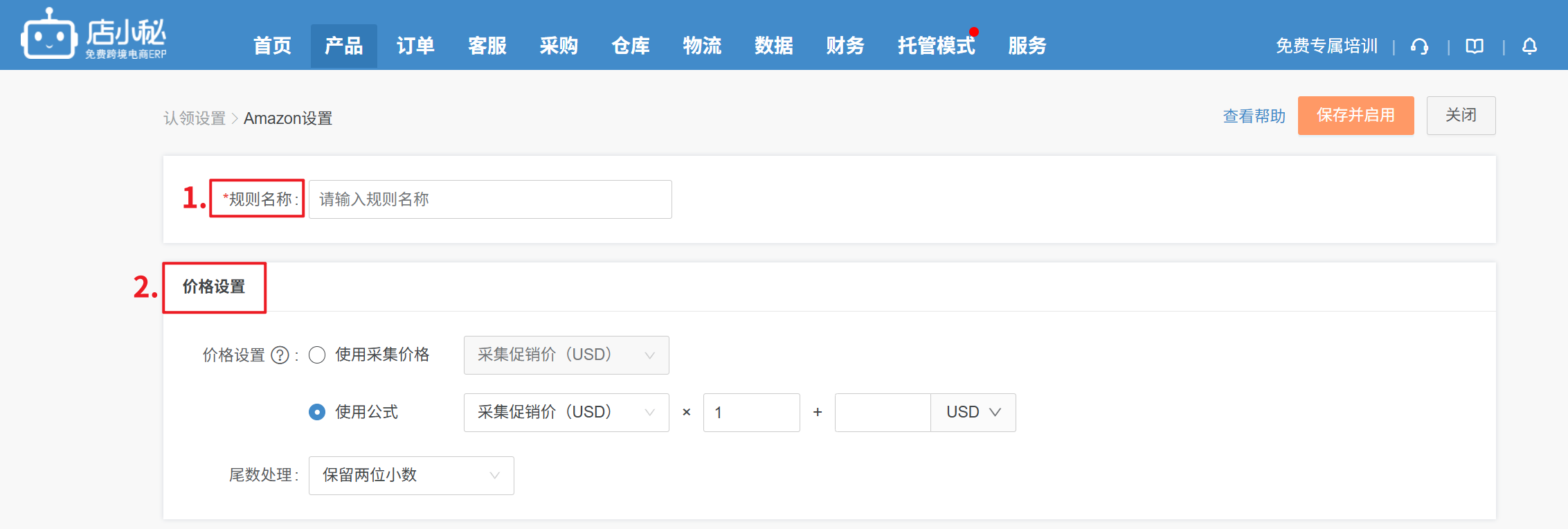
Task: Select the 使用采集价格 radio option
Action: [317, 355]
